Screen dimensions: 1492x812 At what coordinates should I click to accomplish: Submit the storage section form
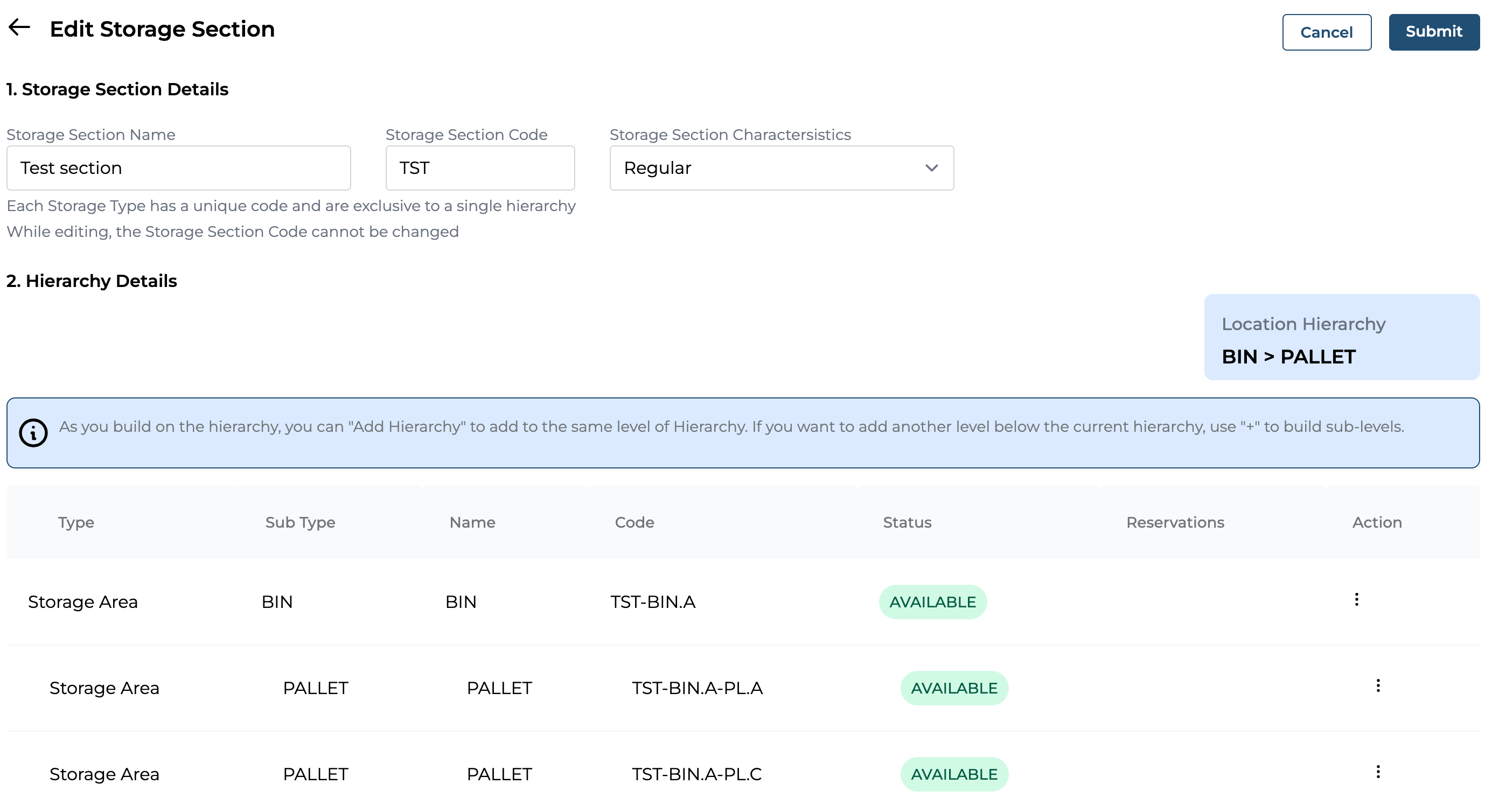(1433, 32)
